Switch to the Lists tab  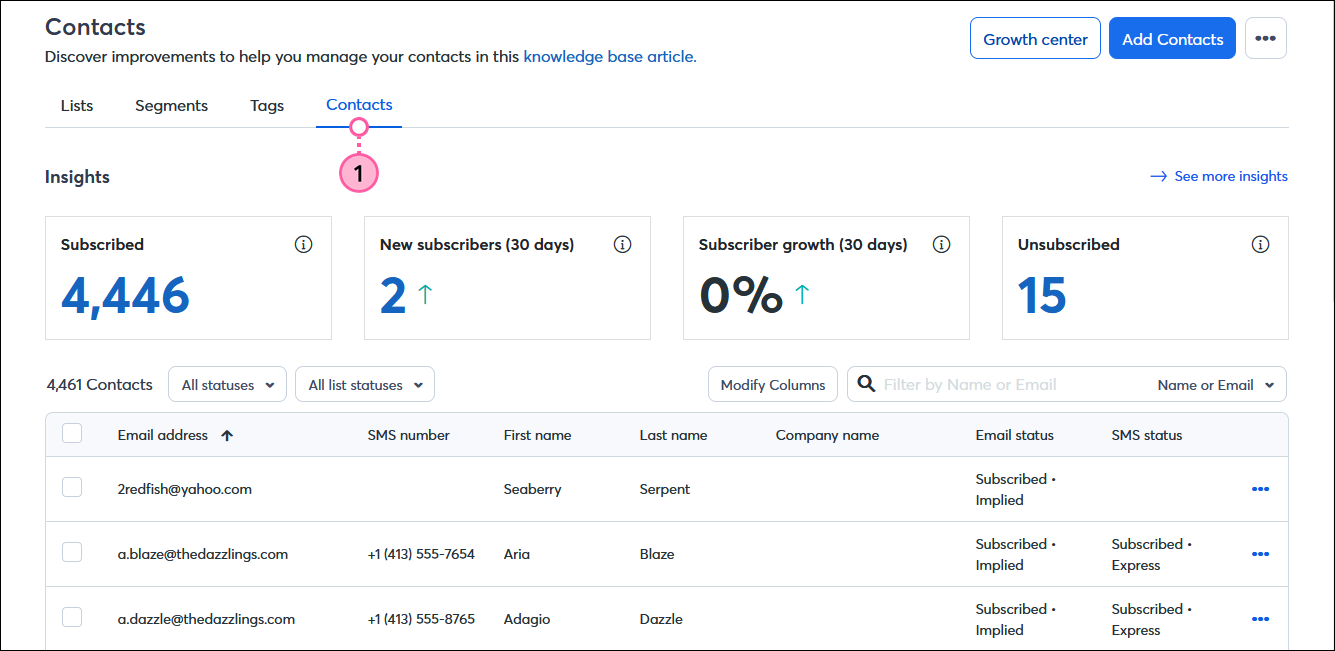pos(77,105)
